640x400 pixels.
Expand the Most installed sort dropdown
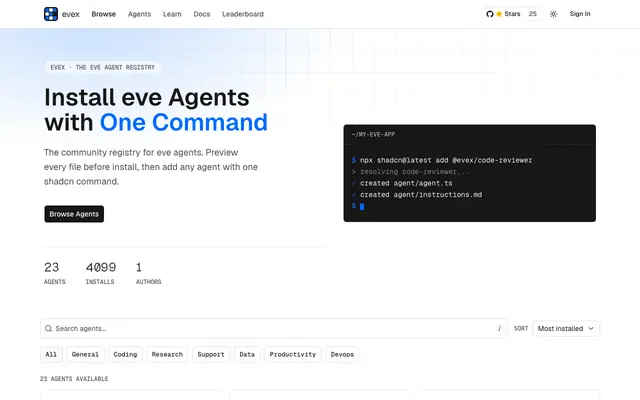click(x=566, y=329)
